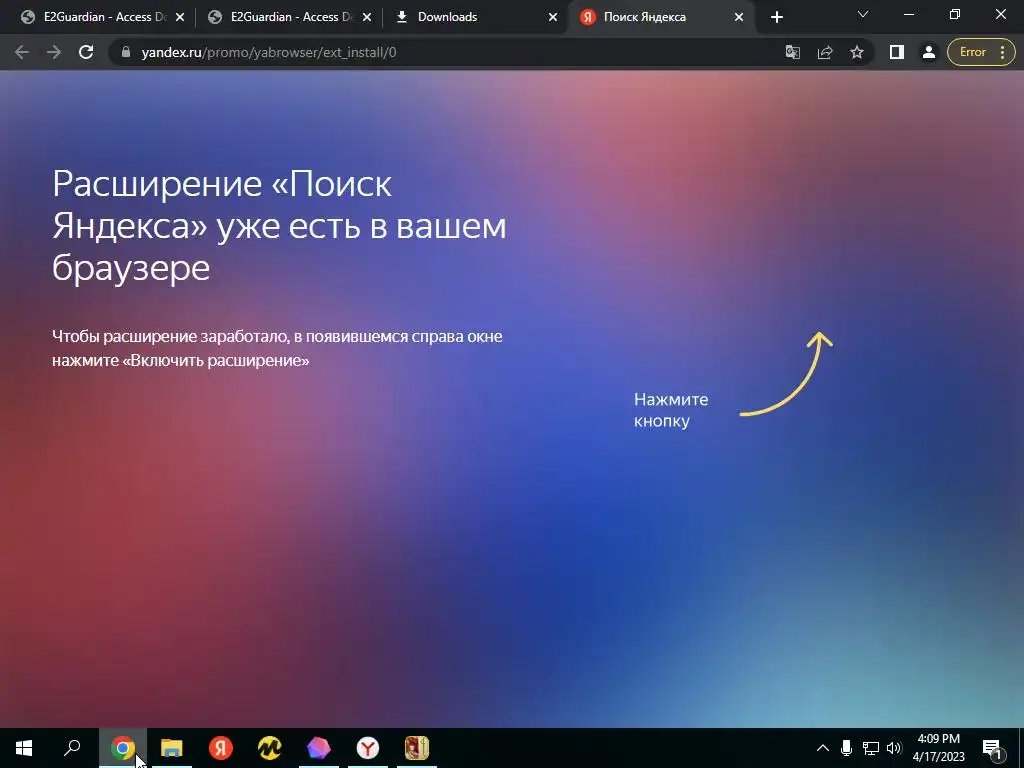
Task: Open the Chrome profile menu
Action: pos(929,52)
